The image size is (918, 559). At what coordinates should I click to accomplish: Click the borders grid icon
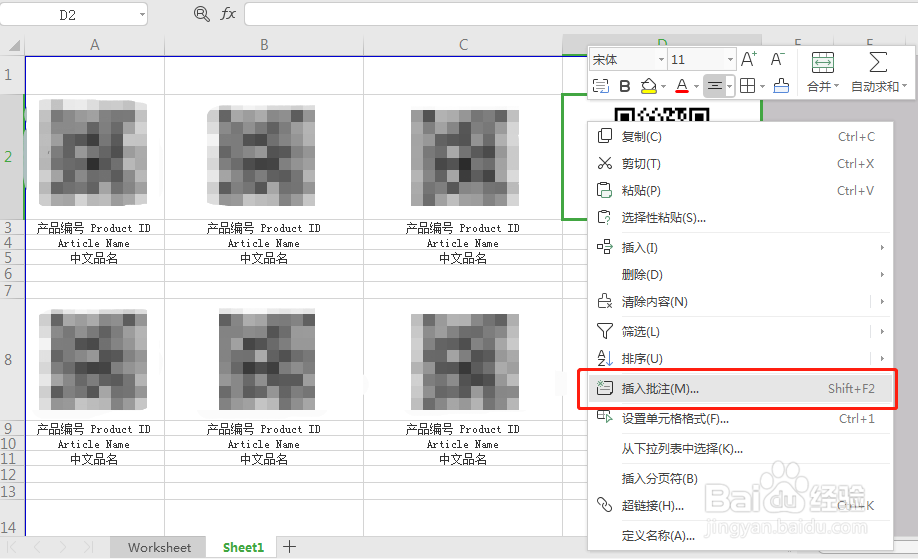pos(748,86)
